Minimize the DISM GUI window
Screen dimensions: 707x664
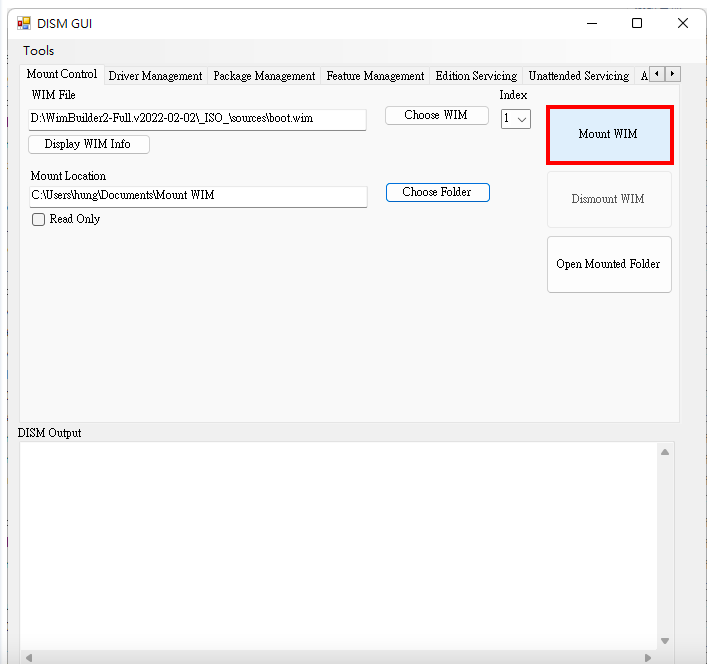(x=592, y=23)
